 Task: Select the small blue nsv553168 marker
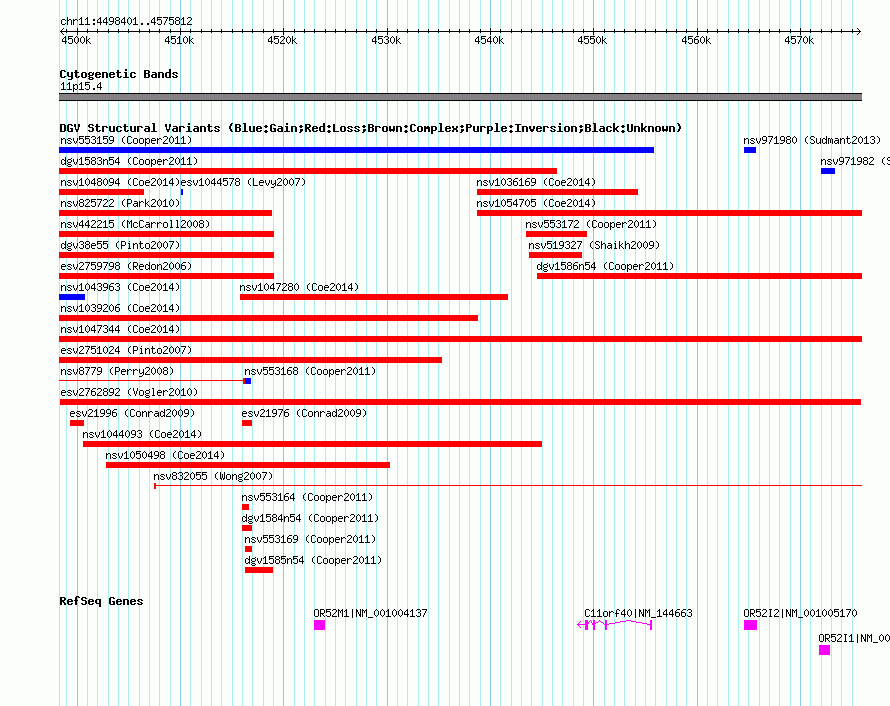pos(247,381)
